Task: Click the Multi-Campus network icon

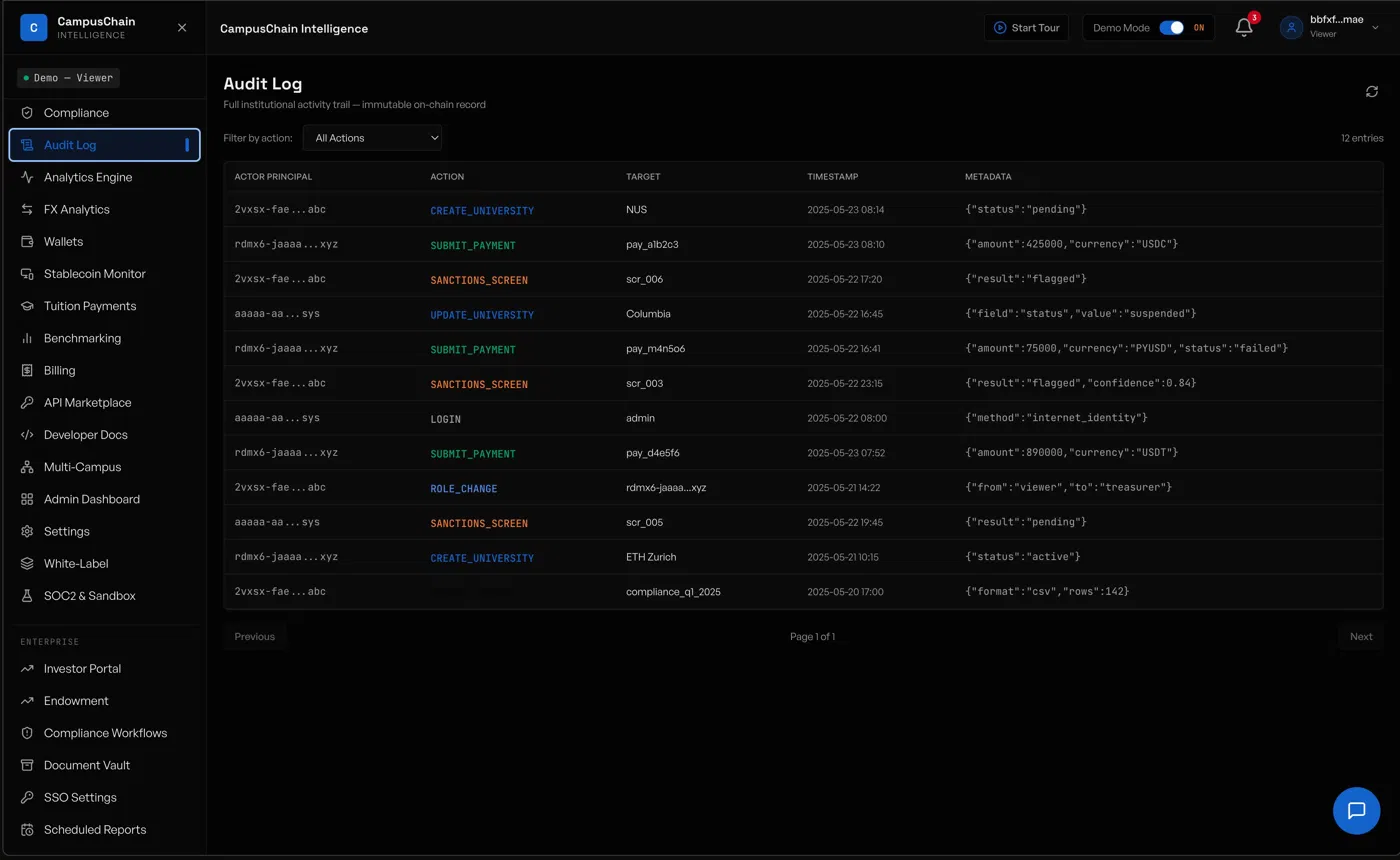Action: pos(27,467)
